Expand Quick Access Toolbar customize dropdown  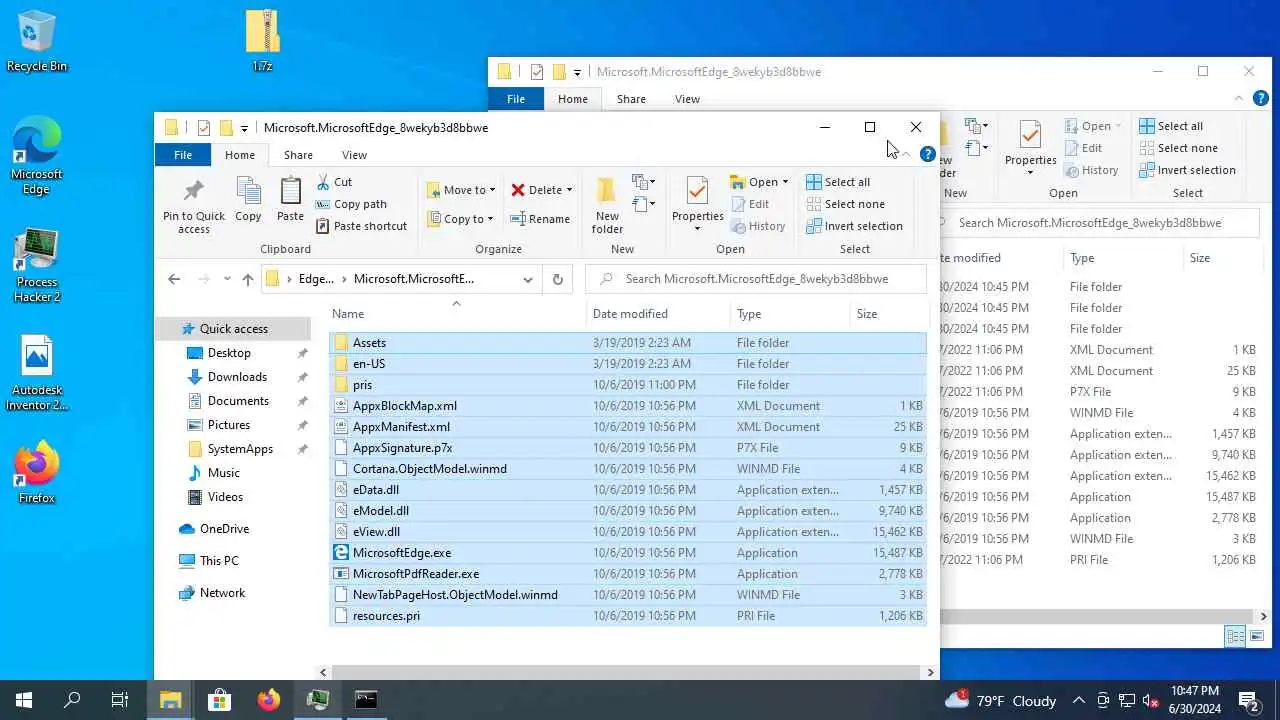pos(244,128)
